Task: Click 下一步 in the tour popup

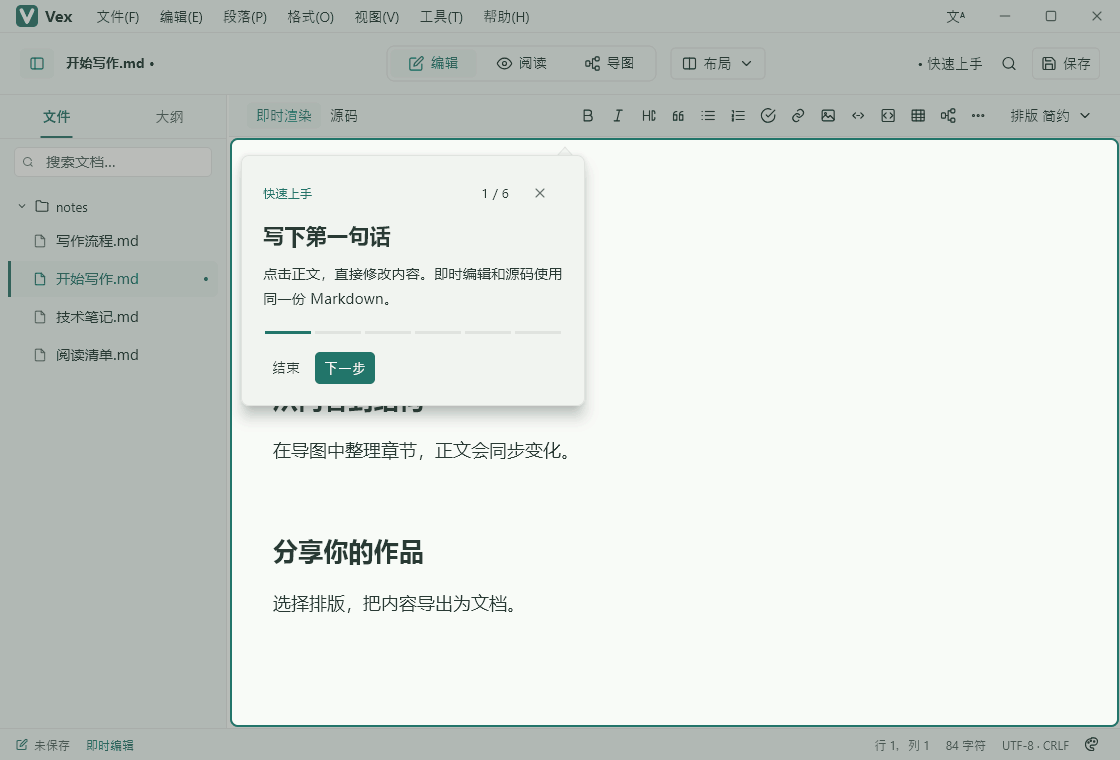Action: [x=345, y=368]
